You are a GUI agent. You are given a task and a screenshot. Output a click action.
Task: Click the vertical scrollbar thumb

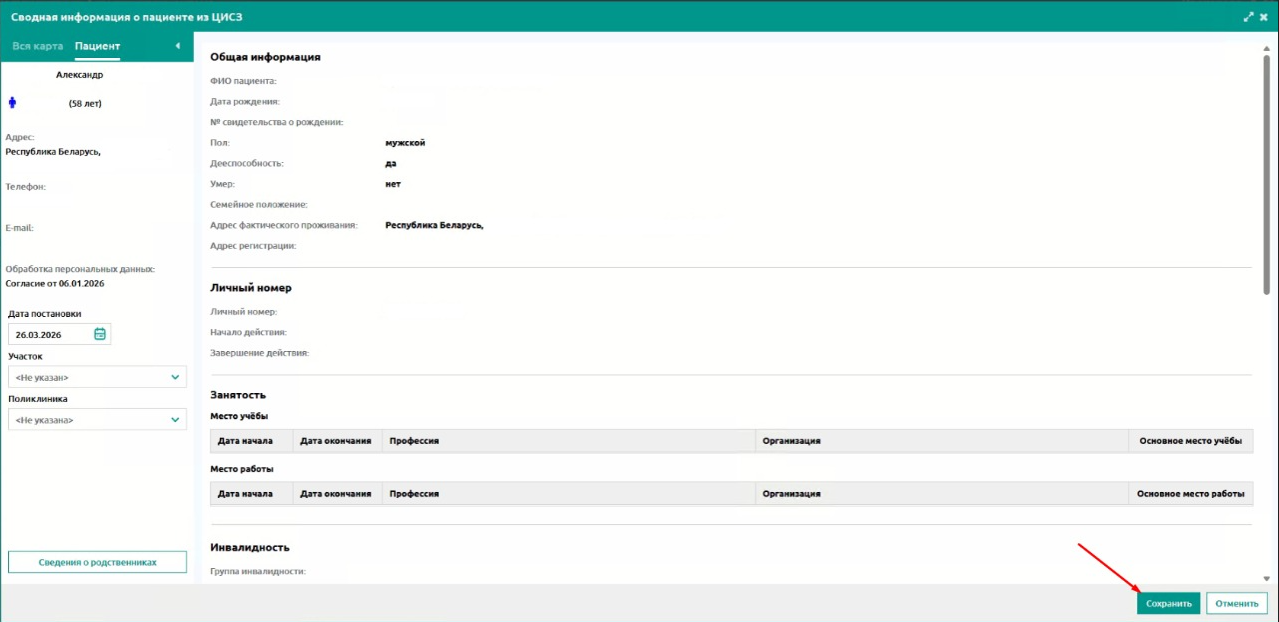1267,173
